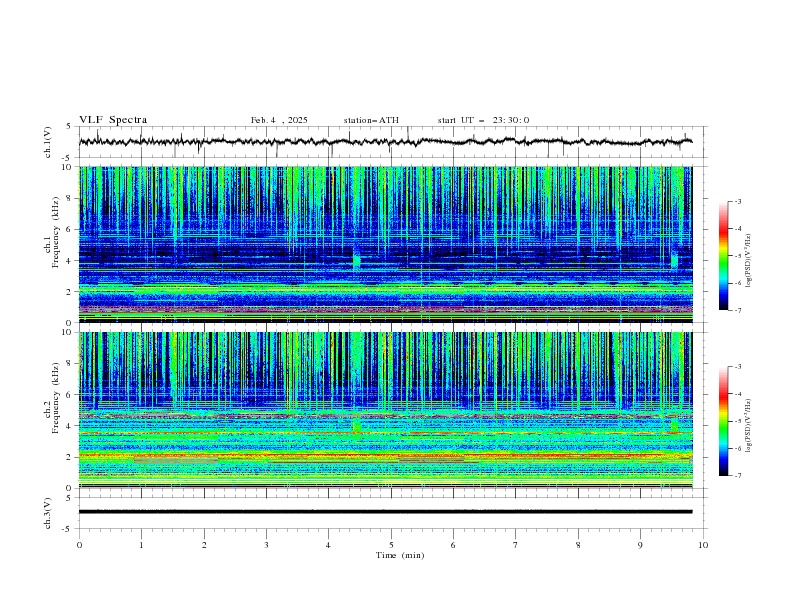Click the green 4 kHz burst near 4.4 min in ch.1
The image size is (792, 612).
[x=357, y=261]
